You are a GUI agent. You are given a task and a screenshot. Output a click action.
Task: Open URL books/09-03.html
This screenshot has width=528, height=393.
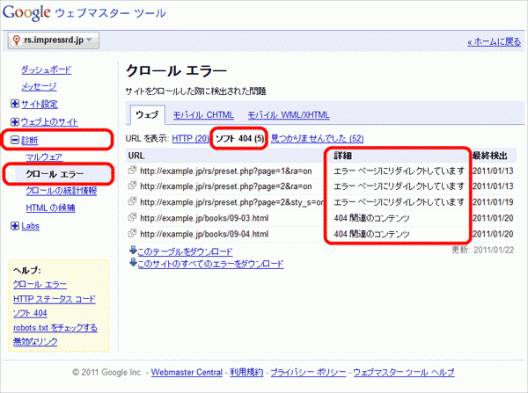click(204, 218)
